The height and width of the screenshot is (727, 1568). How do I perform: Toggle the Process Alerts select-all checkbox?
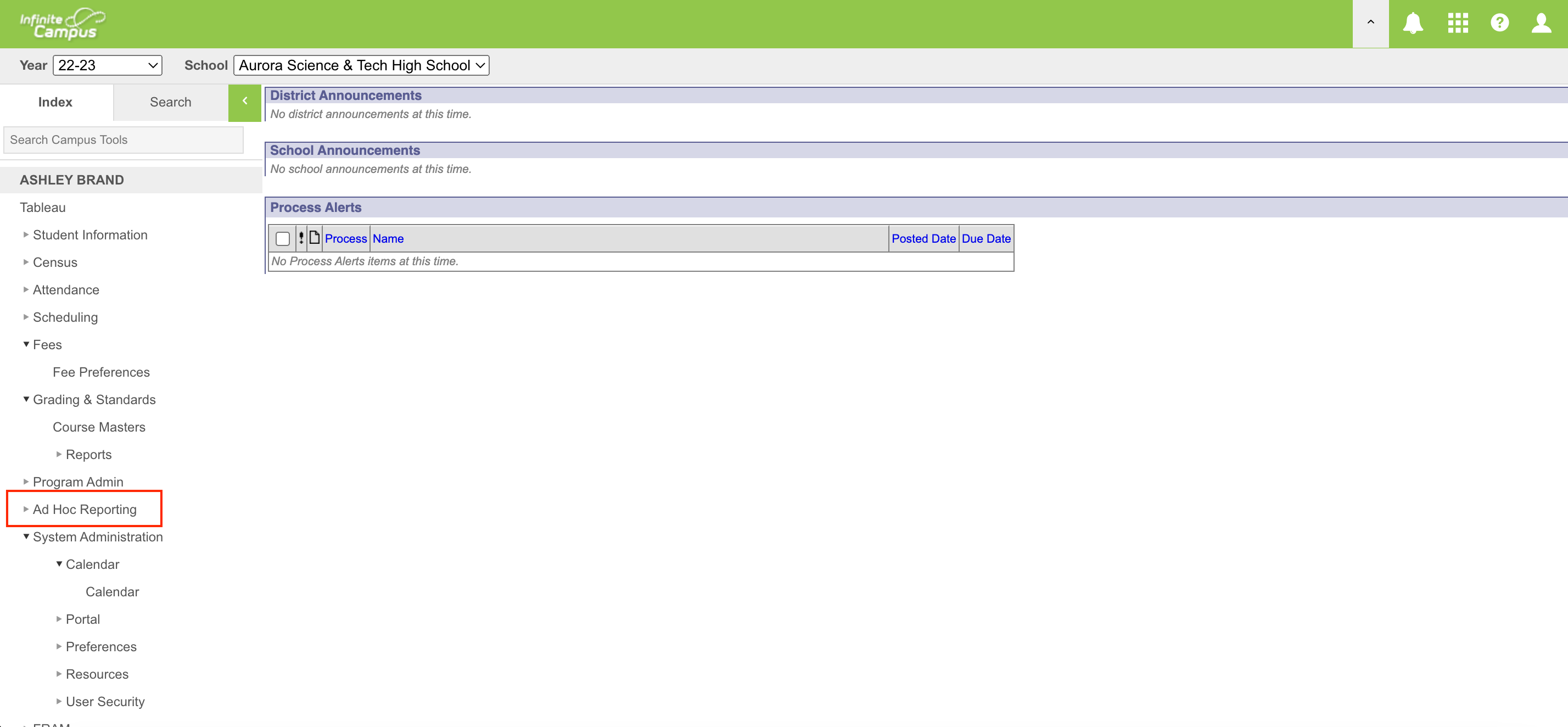coord(282,239)
